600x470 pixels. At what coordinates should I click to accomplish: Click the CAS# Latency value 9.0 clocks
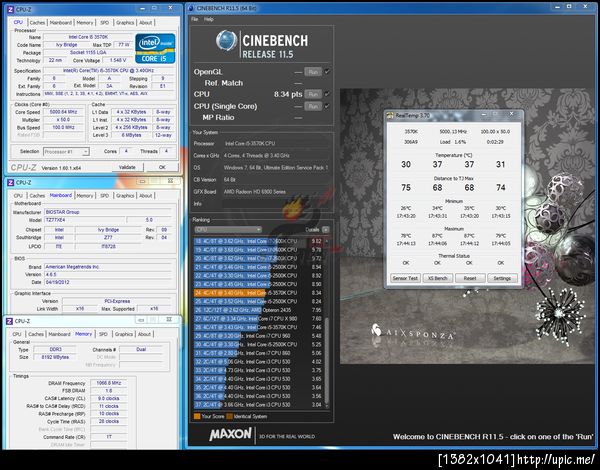point(109,398)
